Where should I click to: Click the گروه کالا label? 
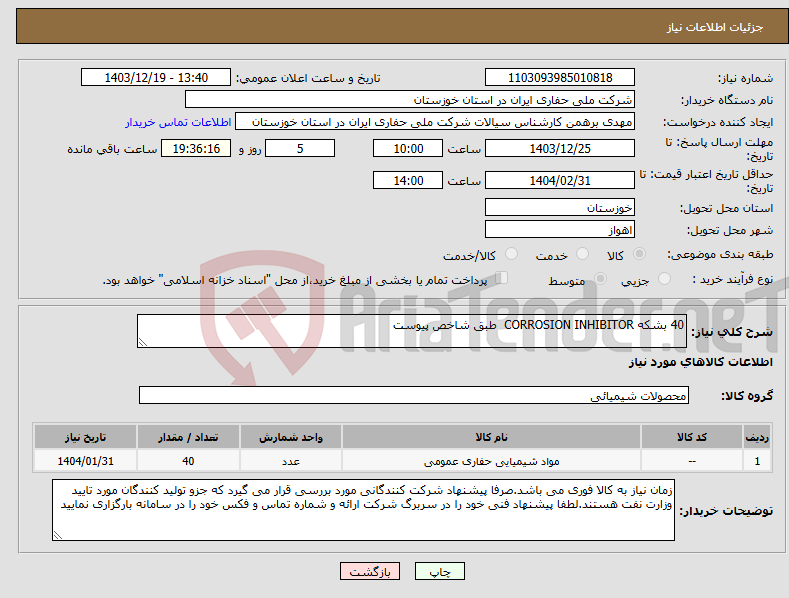pyautogui.click(x=747, y=396)
